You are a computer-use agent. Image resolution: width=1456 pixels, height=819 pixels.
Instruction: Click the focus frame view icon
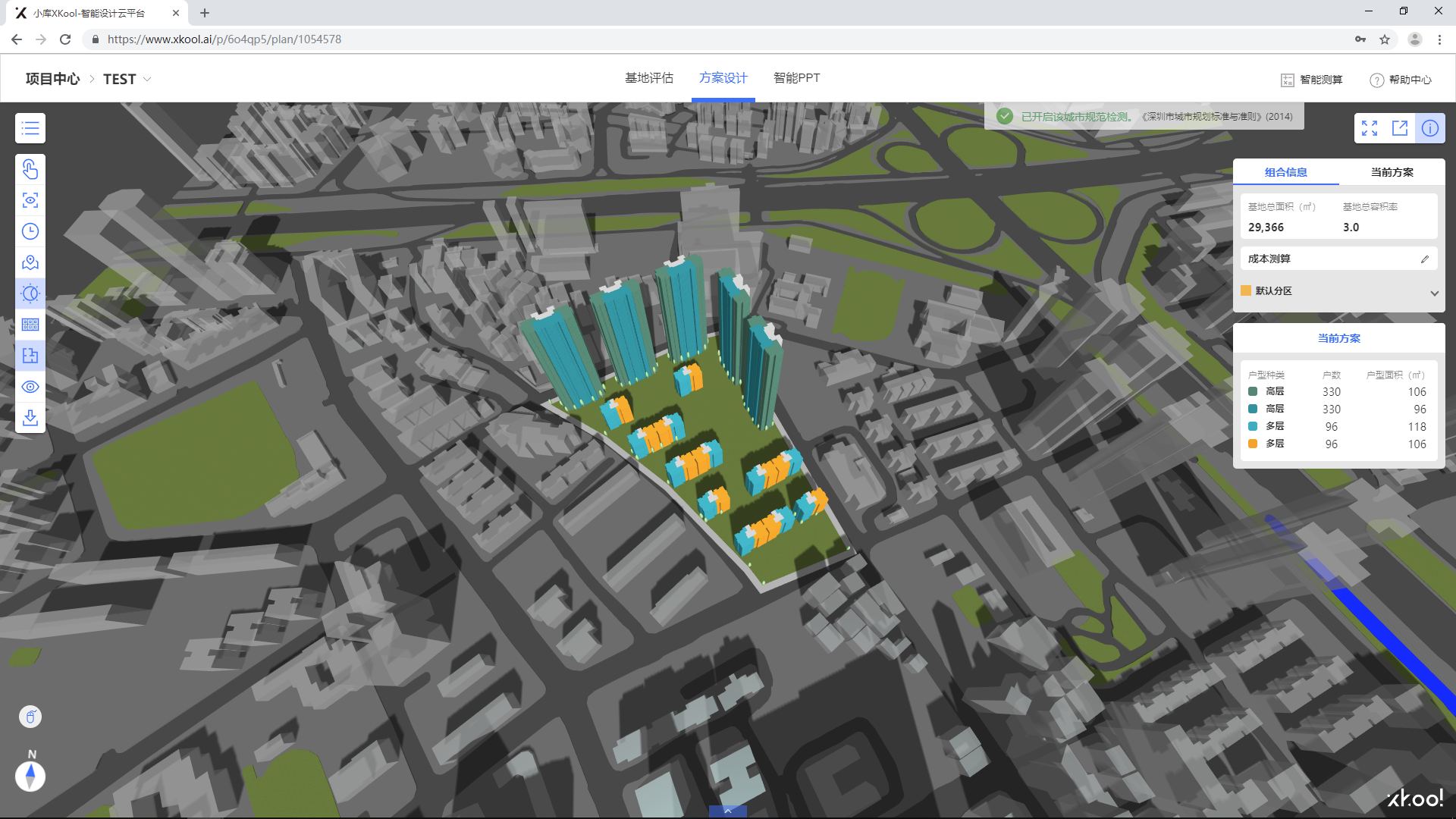click(30, 200)
